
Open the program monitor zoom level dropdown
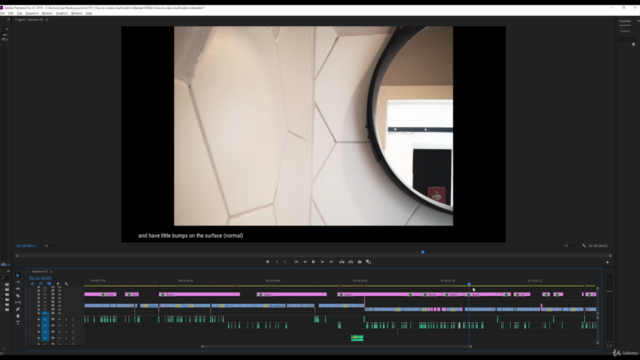[x=51, y=246]
